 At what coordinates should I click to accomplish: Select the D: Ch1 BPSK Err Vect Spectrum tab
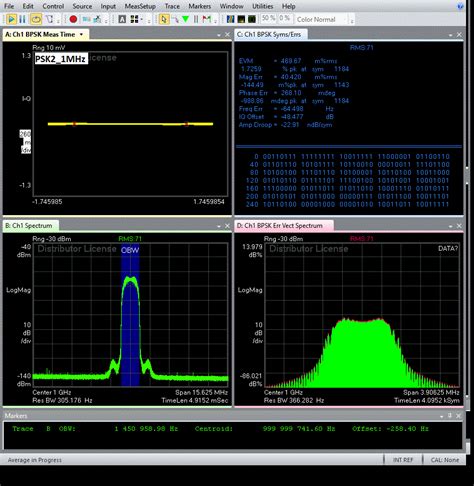pos(284,226)
